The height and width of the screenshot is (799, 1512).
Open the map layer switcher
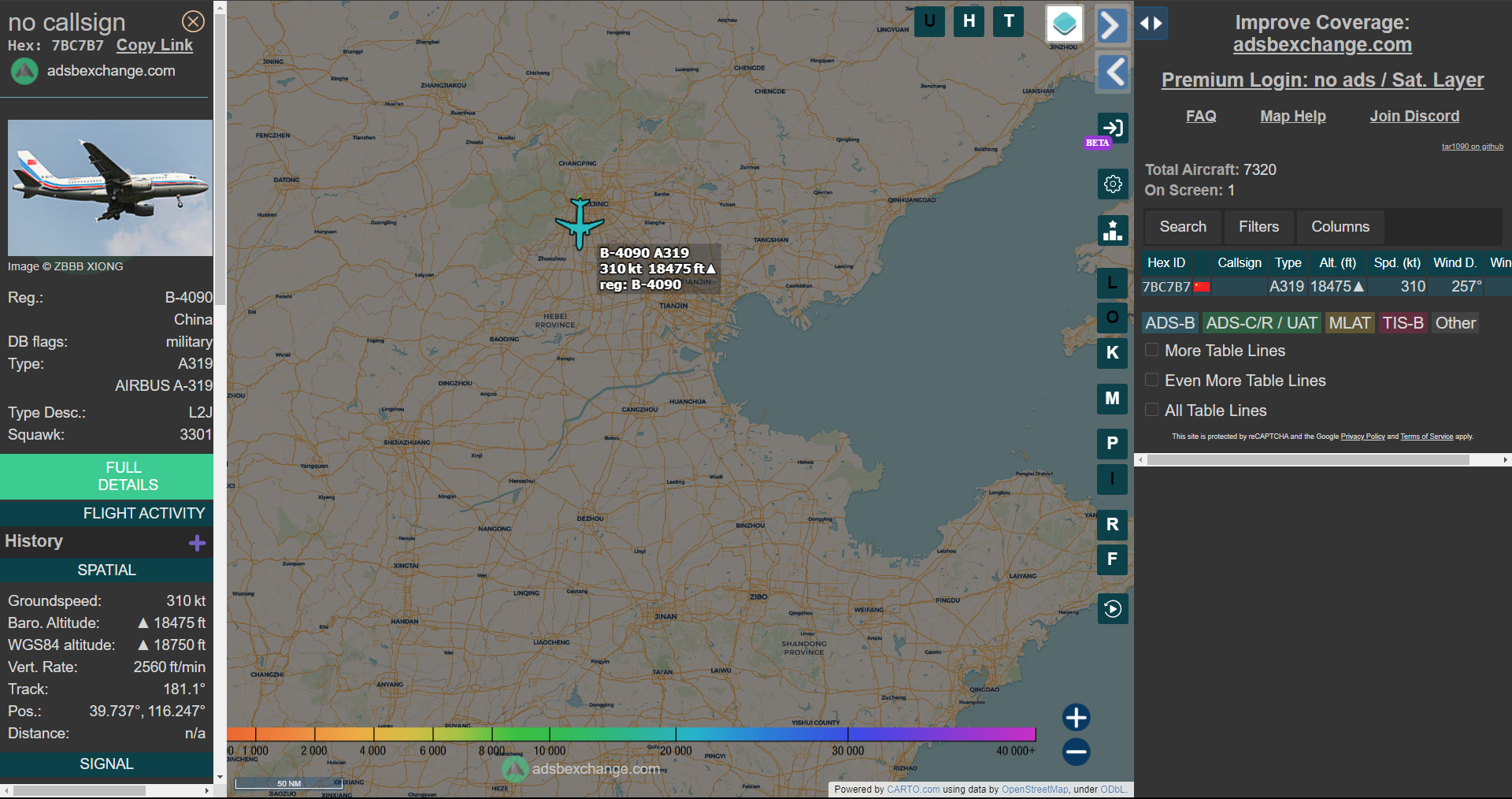tap(1065, 24)
